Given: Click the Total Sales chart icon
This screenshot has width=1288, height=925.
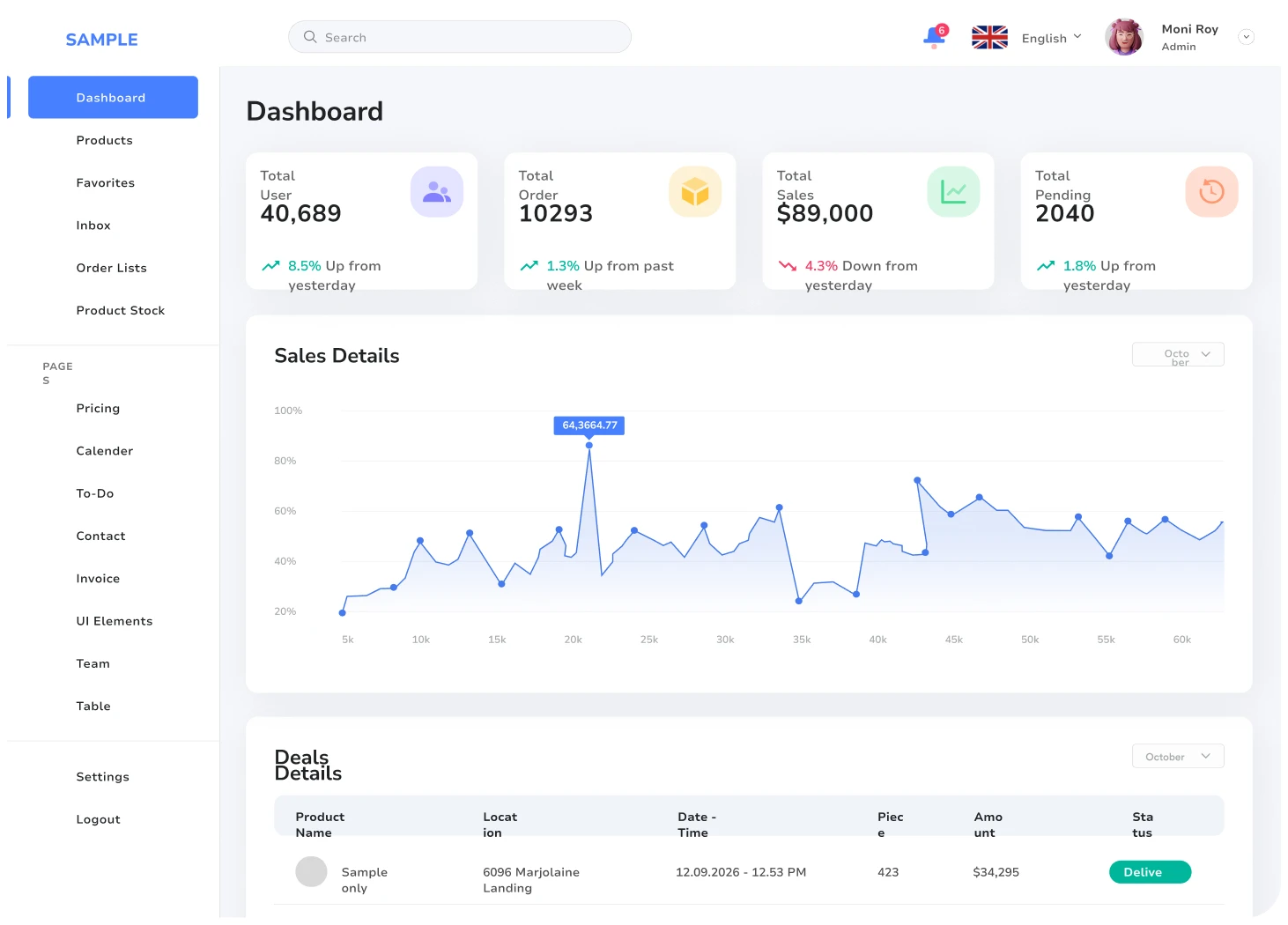Looking at the screenshot, I should tap(953, 191).
